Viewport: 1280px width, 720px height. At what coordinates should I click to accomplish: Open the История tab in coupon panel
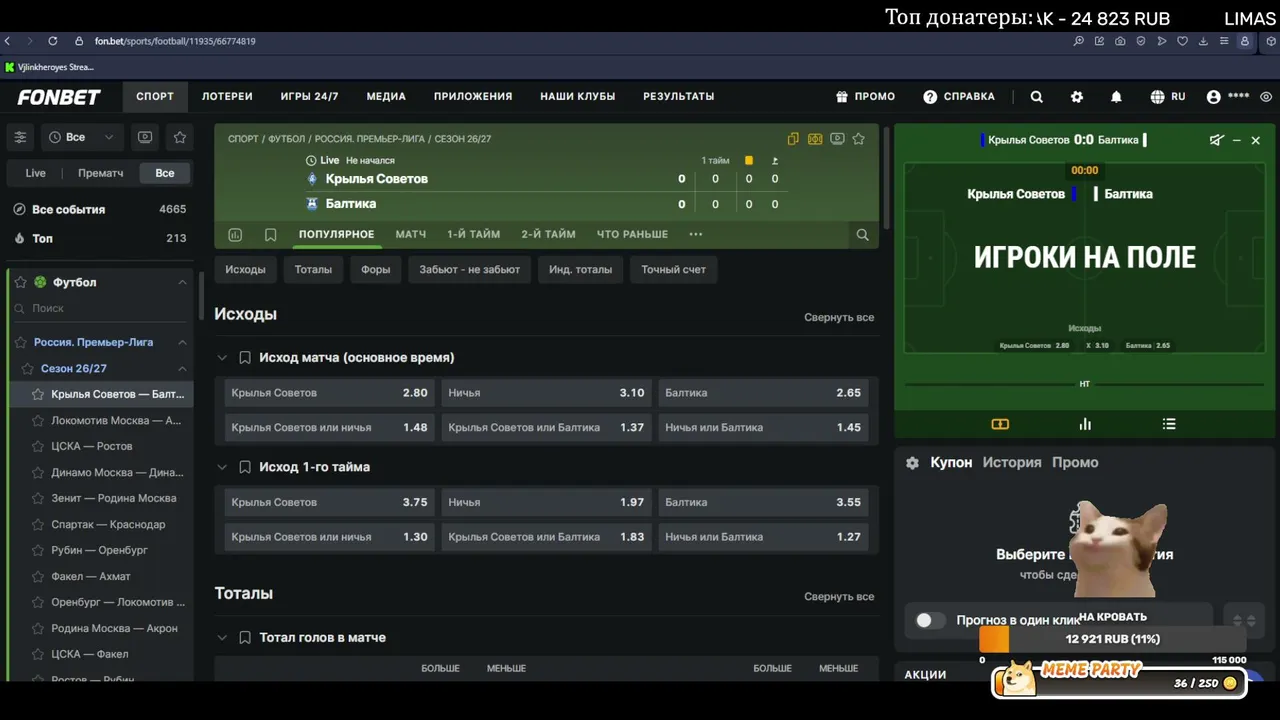(1012, 463)
